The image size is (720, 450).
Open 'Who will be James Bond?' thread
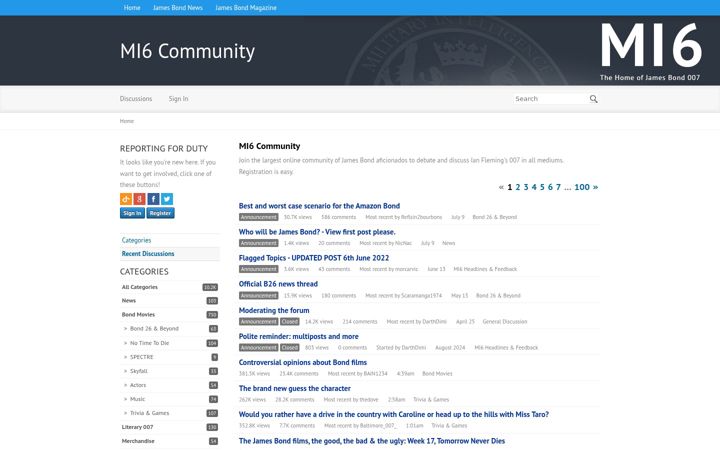(317, 232)
